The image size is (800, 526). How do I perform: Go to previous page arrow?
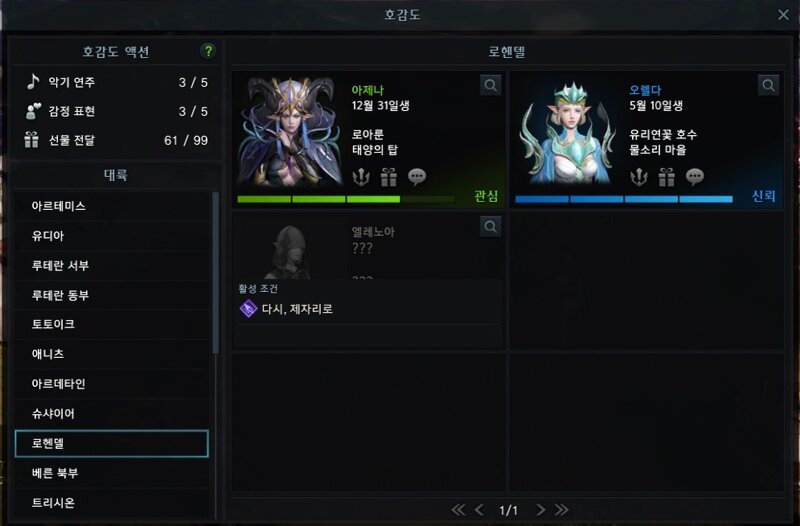[x=479, y=509]
